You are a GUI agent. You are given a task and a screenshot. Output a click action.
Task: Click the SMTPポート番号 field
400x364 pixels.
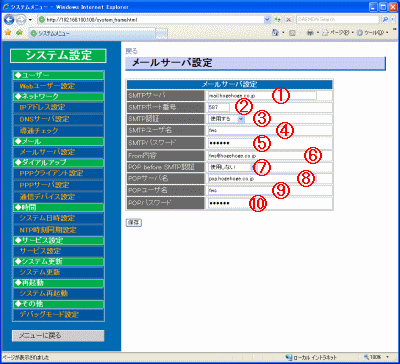click(219, 107)
